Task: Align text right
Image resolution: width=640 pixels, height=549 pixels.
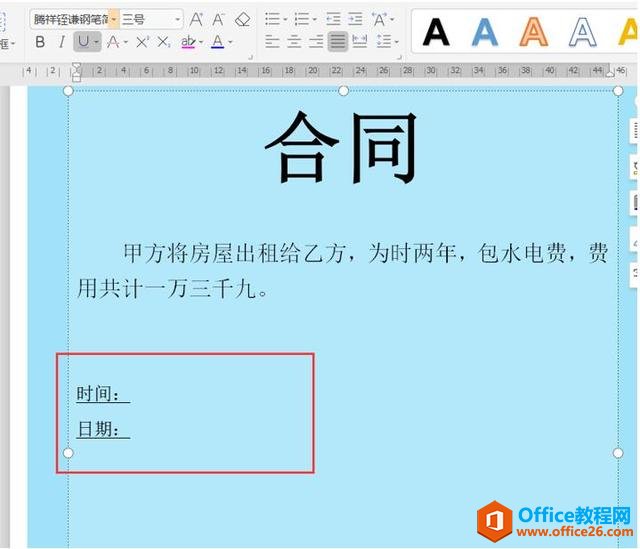Action: [x=316, y=41]
